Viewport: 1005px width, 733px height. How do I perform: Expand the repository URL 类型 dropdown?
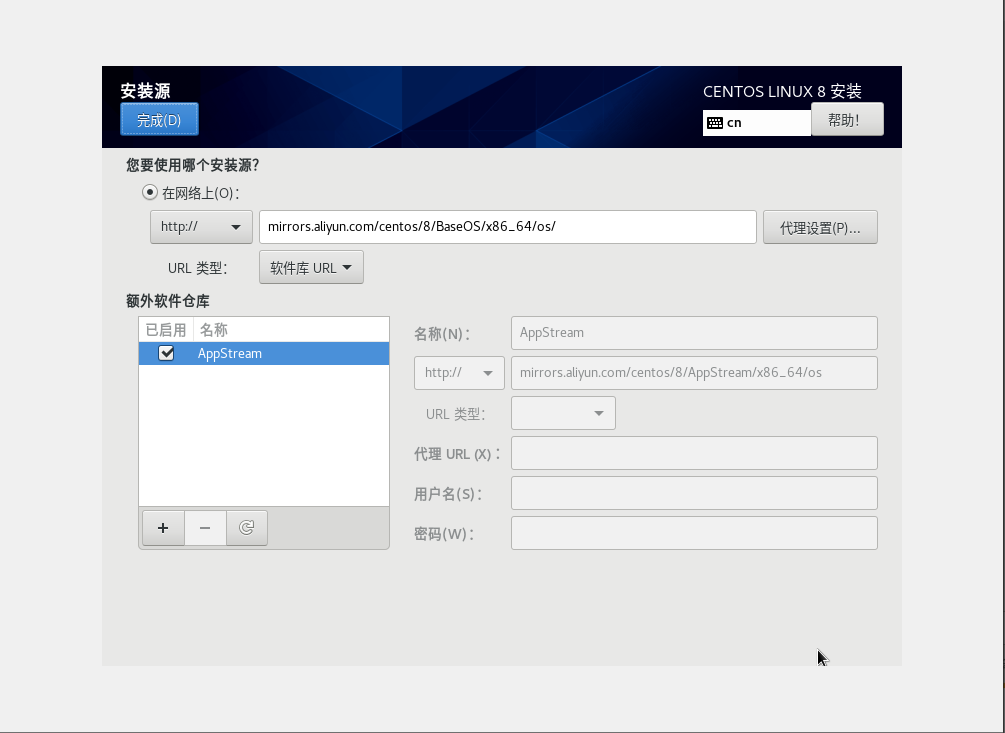click(563, 413)
